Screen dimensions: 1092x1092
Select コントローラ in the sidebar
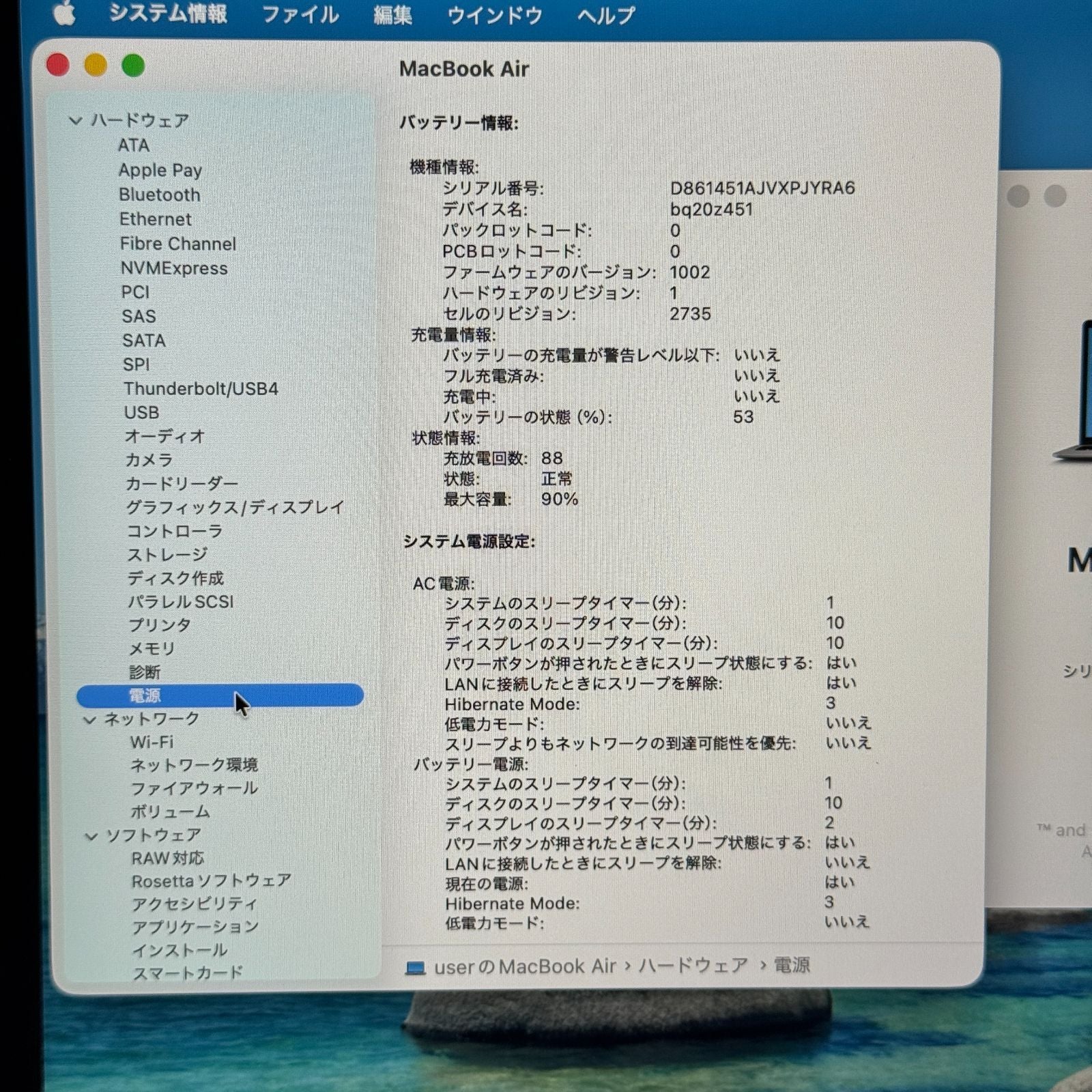tap(175, 531)
